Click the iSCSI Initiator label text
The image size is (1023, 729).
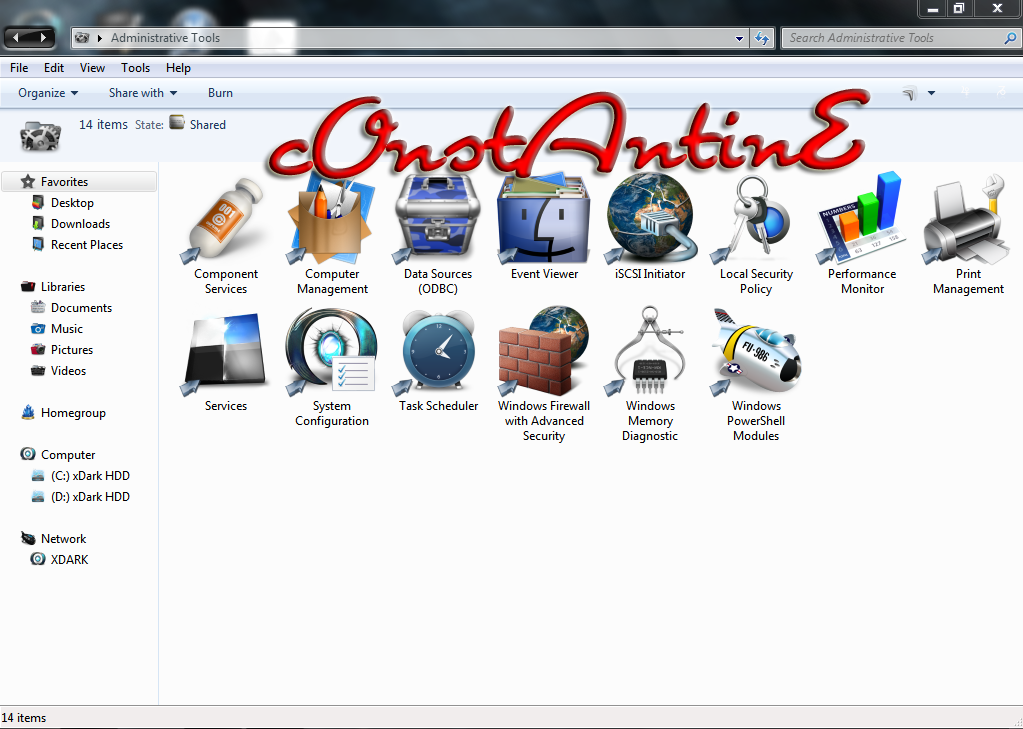pos(650,274)
